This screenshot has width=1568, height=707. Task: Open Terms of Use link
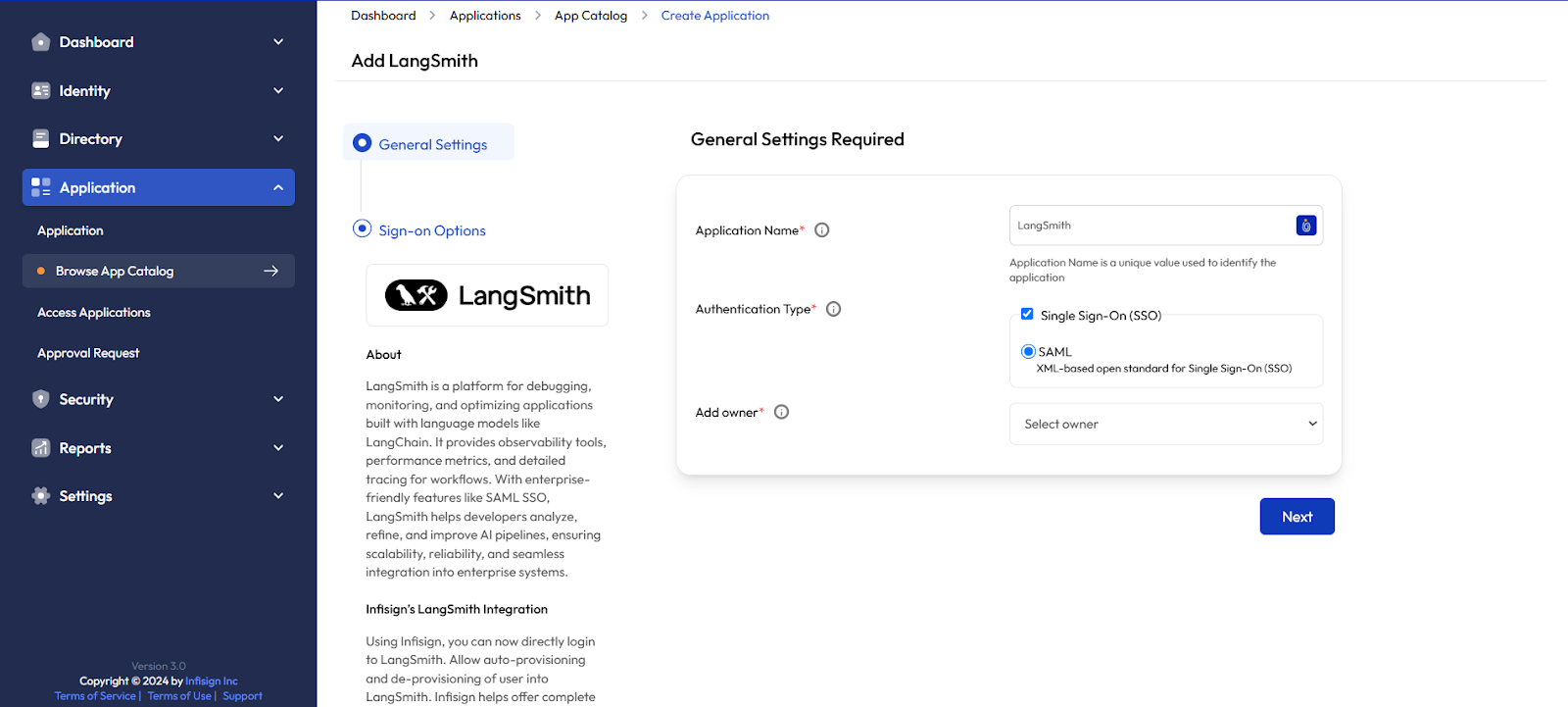(x=179, y=696)
